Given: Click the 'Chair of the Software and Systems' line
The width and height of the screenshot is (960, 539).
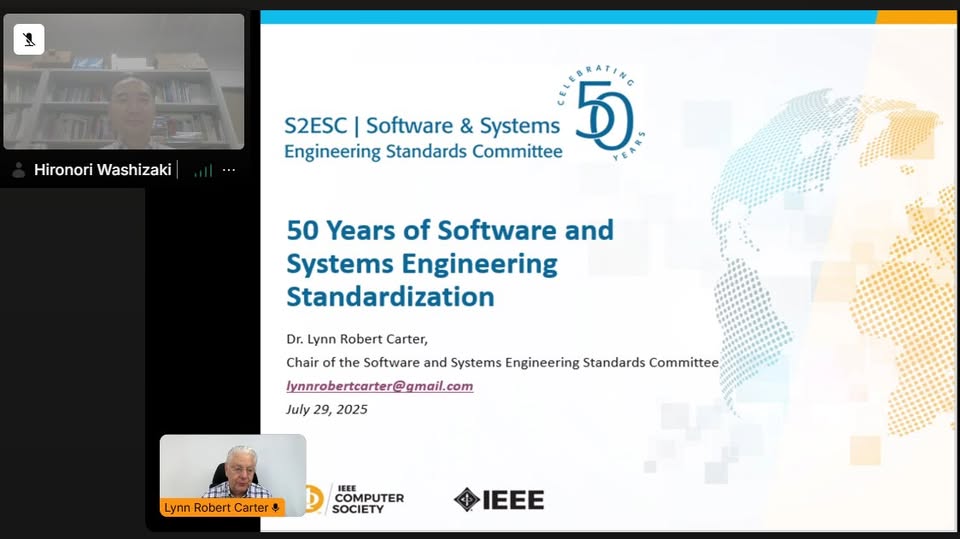Looking at the screenshot, I should 503,362.
